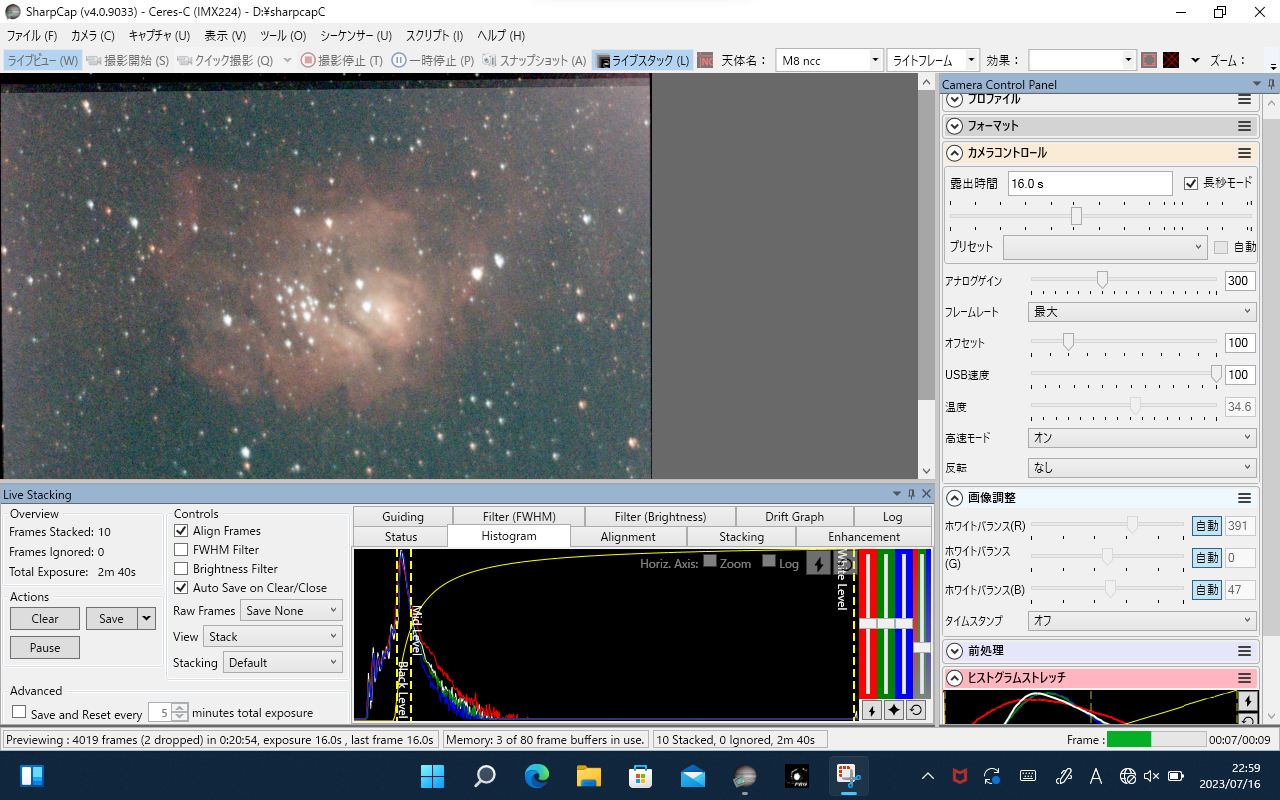The height and width of the screenshot is (800, 1280).
Task: Open the Snipping Tool from the taskbar
Action: point(846,776)
